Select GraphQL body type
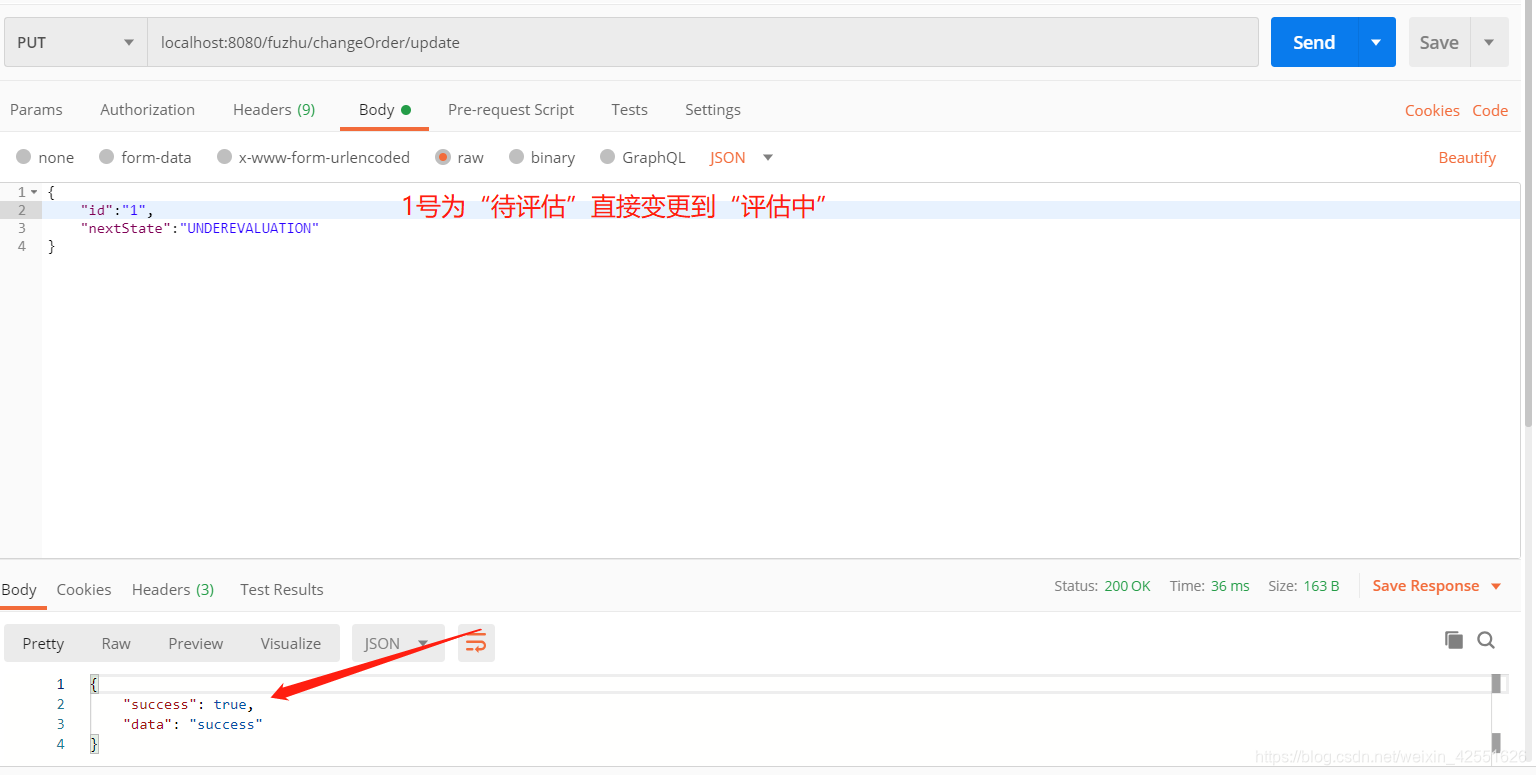 pyautogui.click(x=643, y=157)
